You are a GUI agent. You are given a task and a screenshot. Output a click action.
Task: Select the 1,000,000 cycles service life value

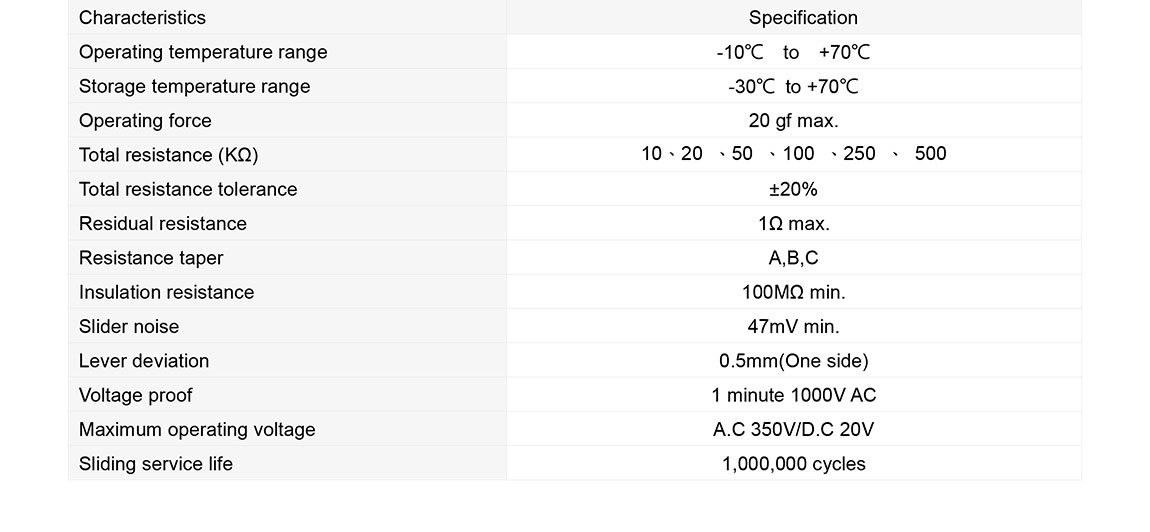coord(793,464)
